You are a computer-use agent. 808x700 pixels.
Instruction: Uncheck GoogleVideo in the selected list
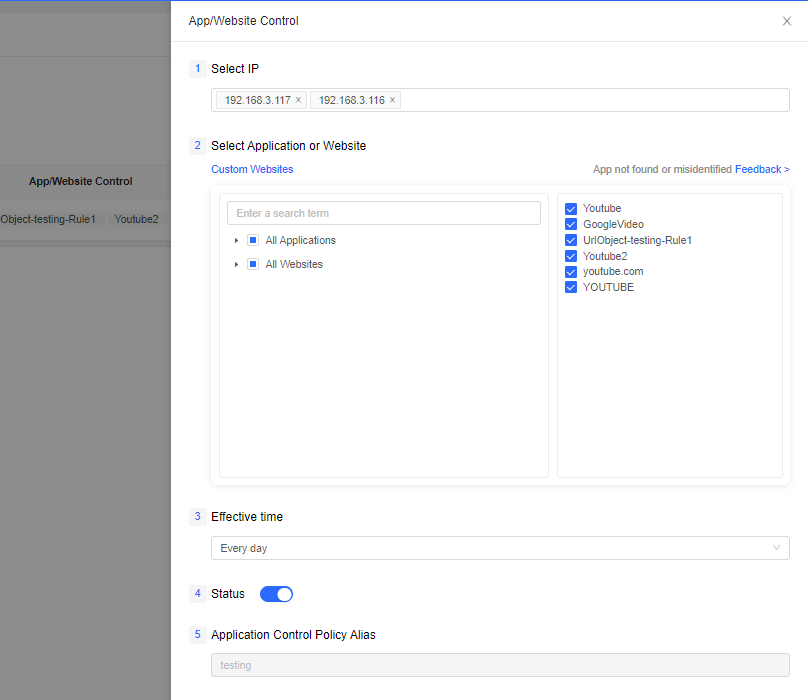(571, 224)
